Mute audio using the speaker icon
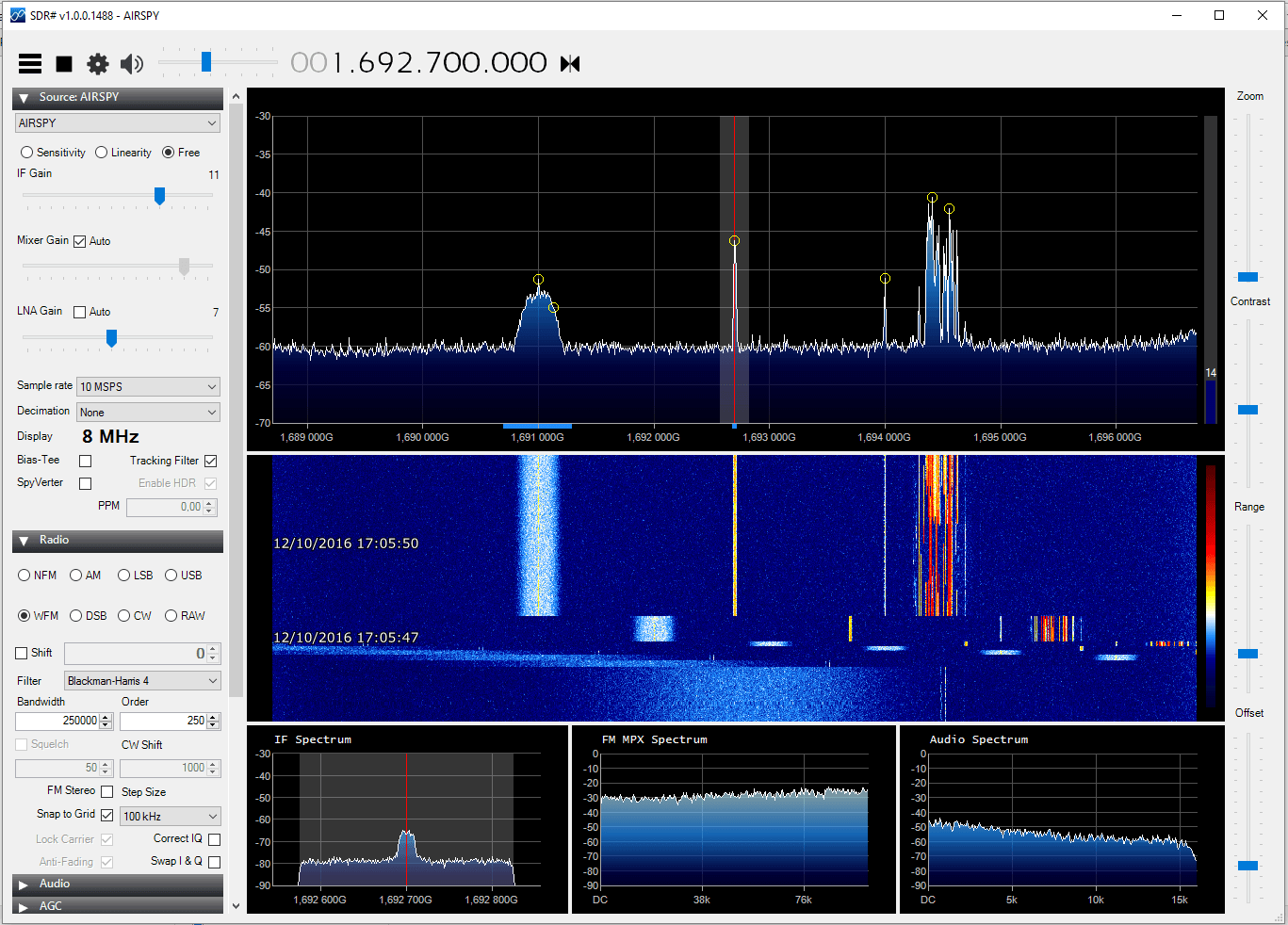The height and width of the screenshot is (925, 1288). [x=132, y=63]
